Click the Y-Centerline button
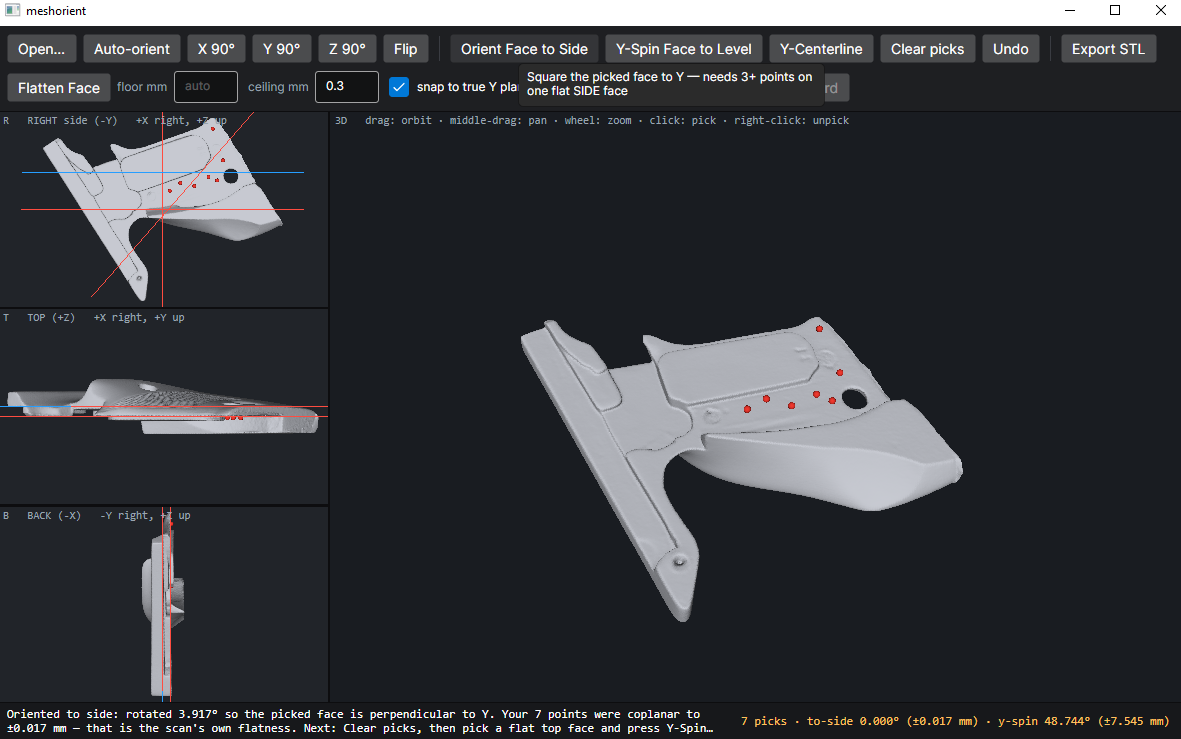Image resolution: width=1181 pixels, height=739 pixels. pyautogui.click(x=821, y=49)
